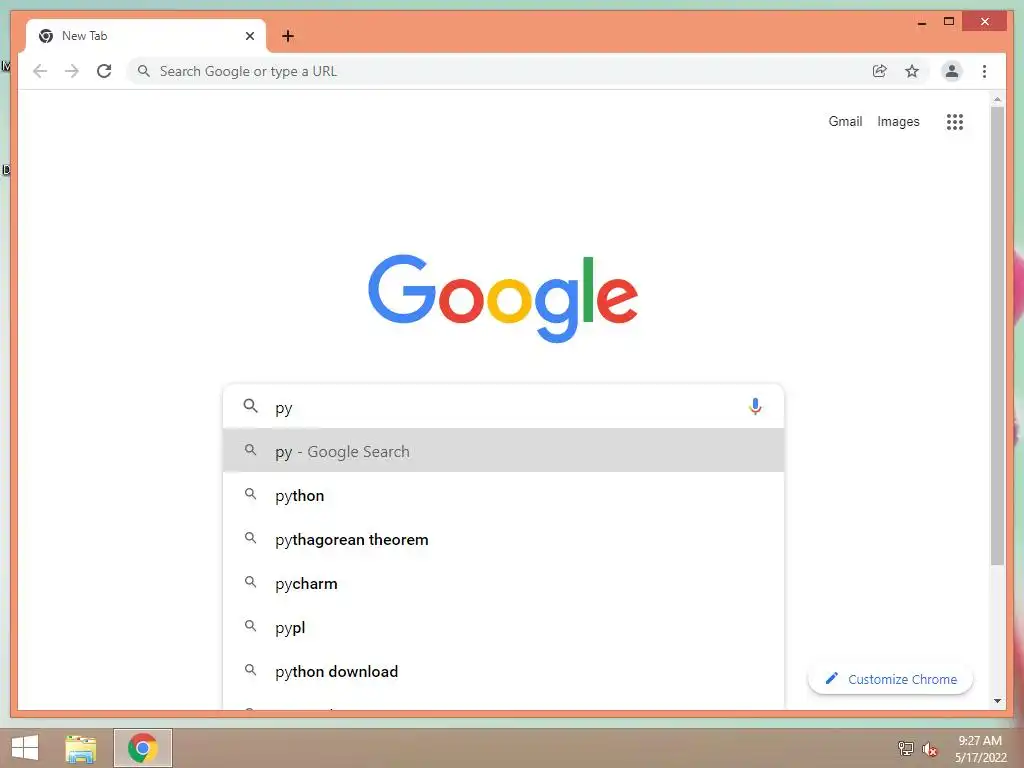Minimize the Chrome window

point(921,22)
